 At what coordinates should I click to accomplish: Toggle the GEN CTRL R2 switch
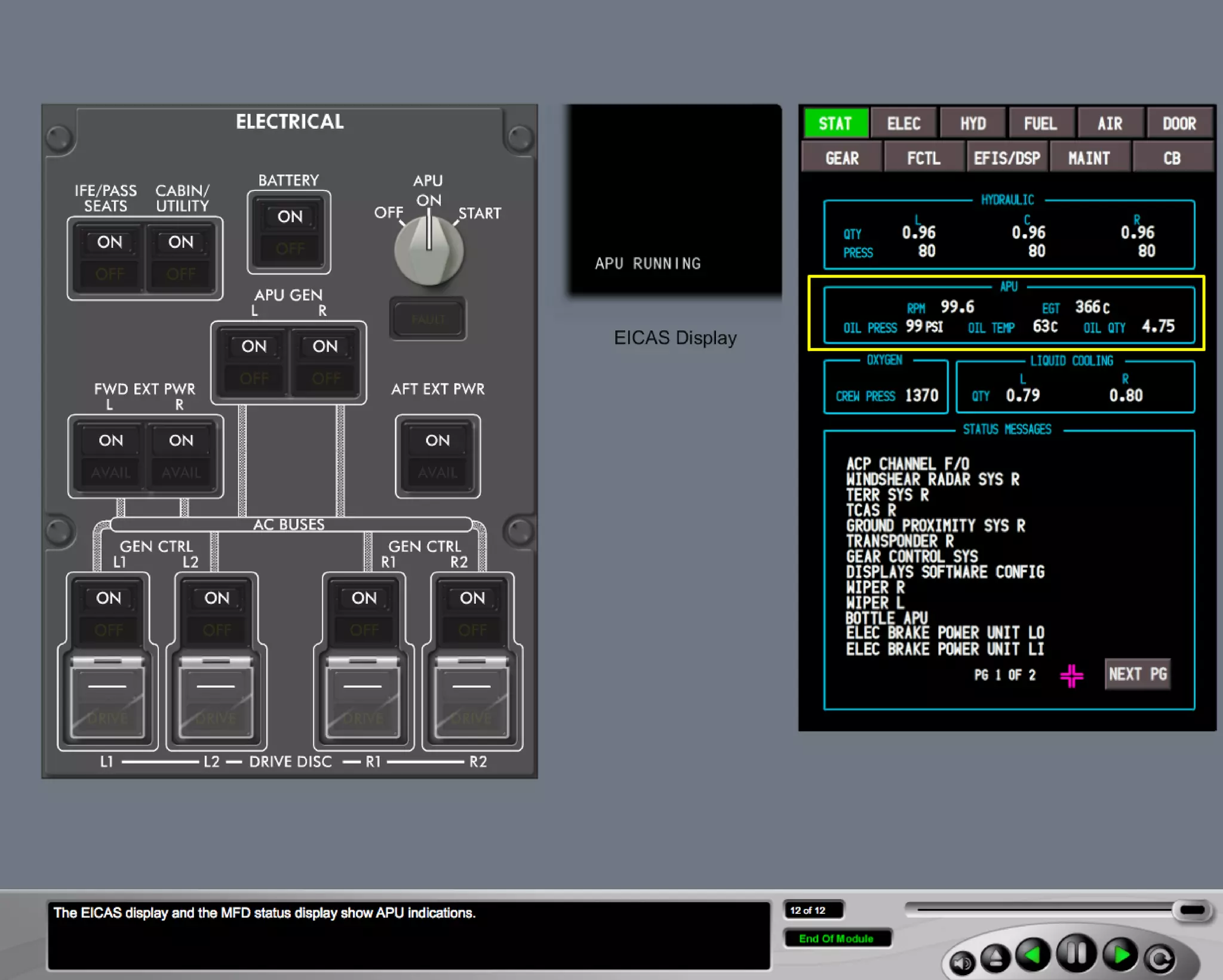click(x=472, y=613)
